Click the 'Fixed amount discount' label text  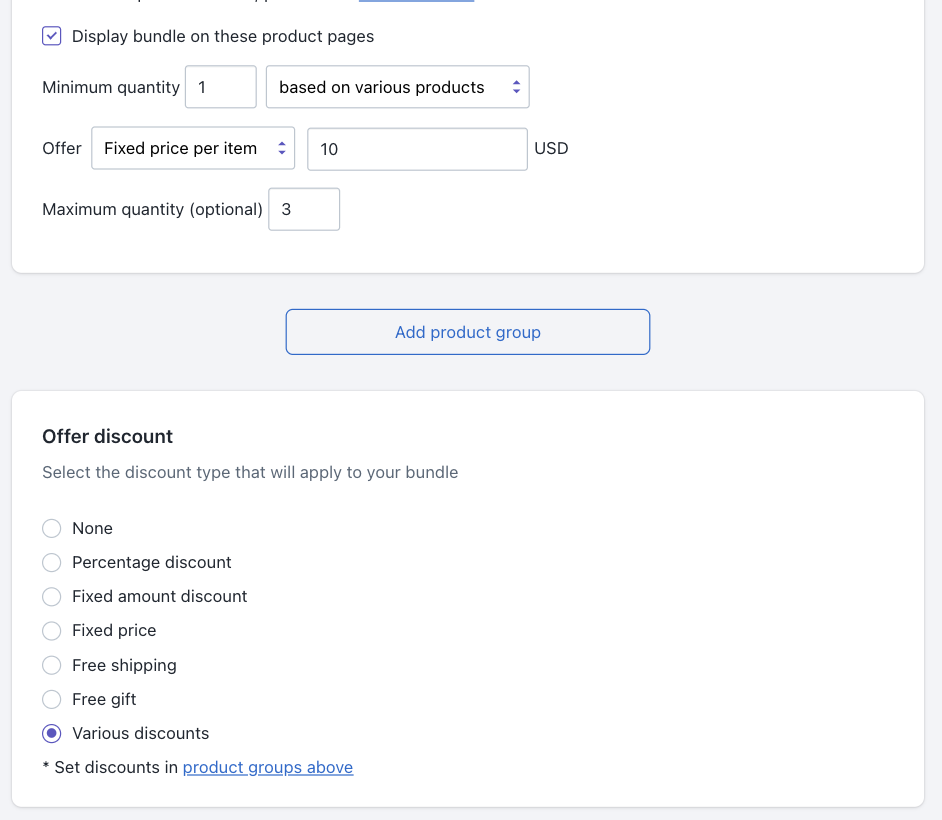[160, 597]
